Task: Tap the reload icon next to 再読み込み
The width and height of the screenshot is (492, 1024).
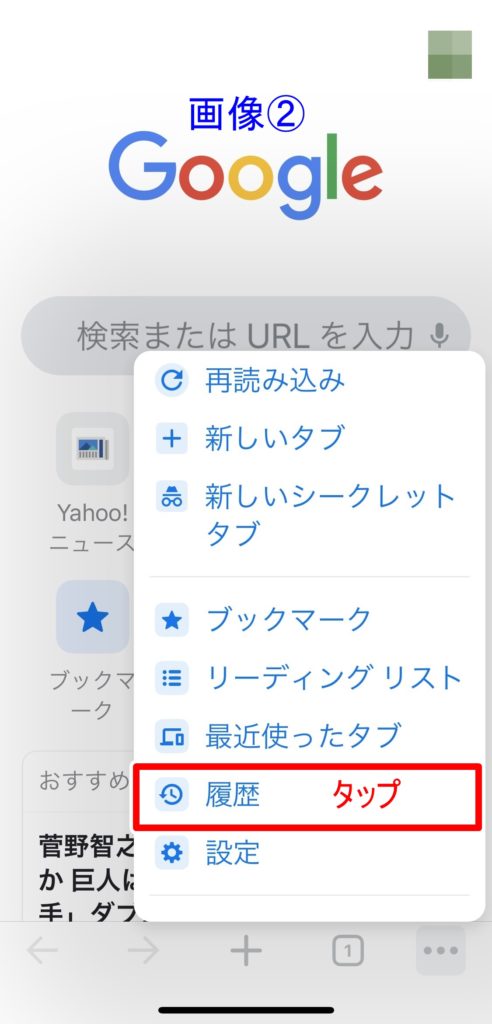Action: (x=172, y=381)
